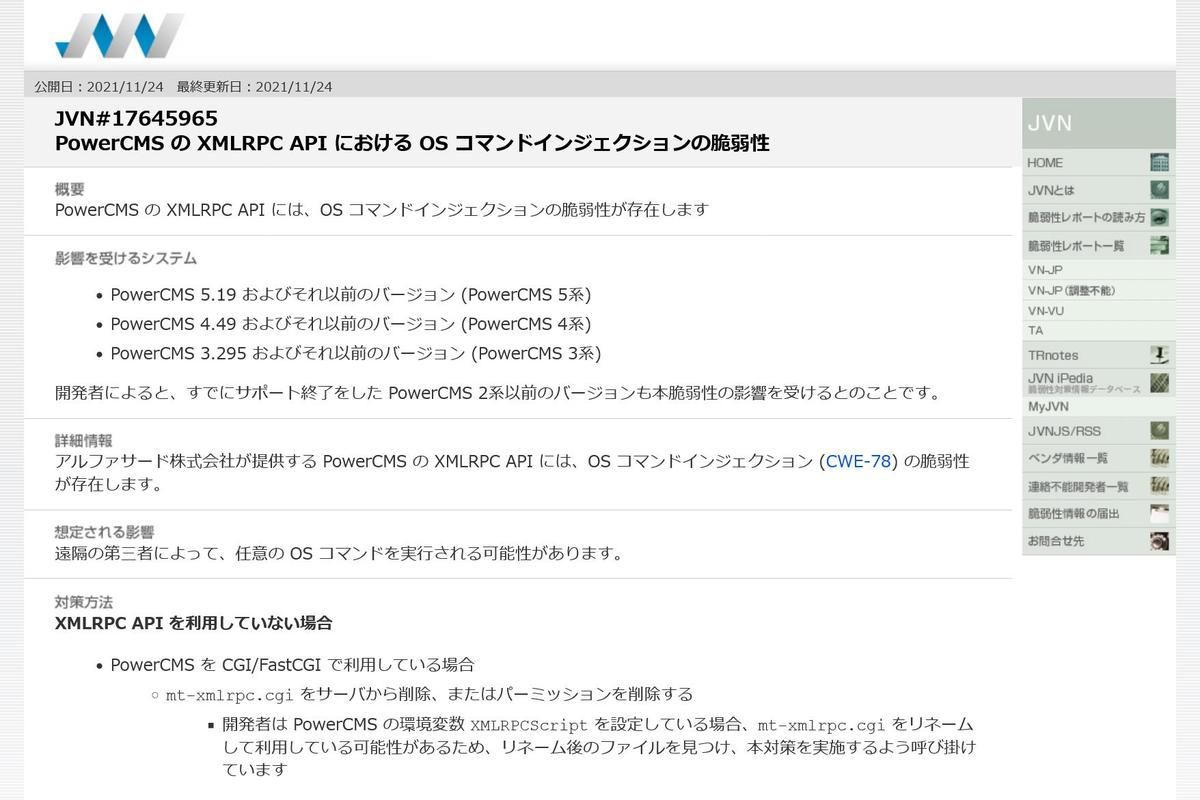Click the 対策方法 section heading

point(84,602)
